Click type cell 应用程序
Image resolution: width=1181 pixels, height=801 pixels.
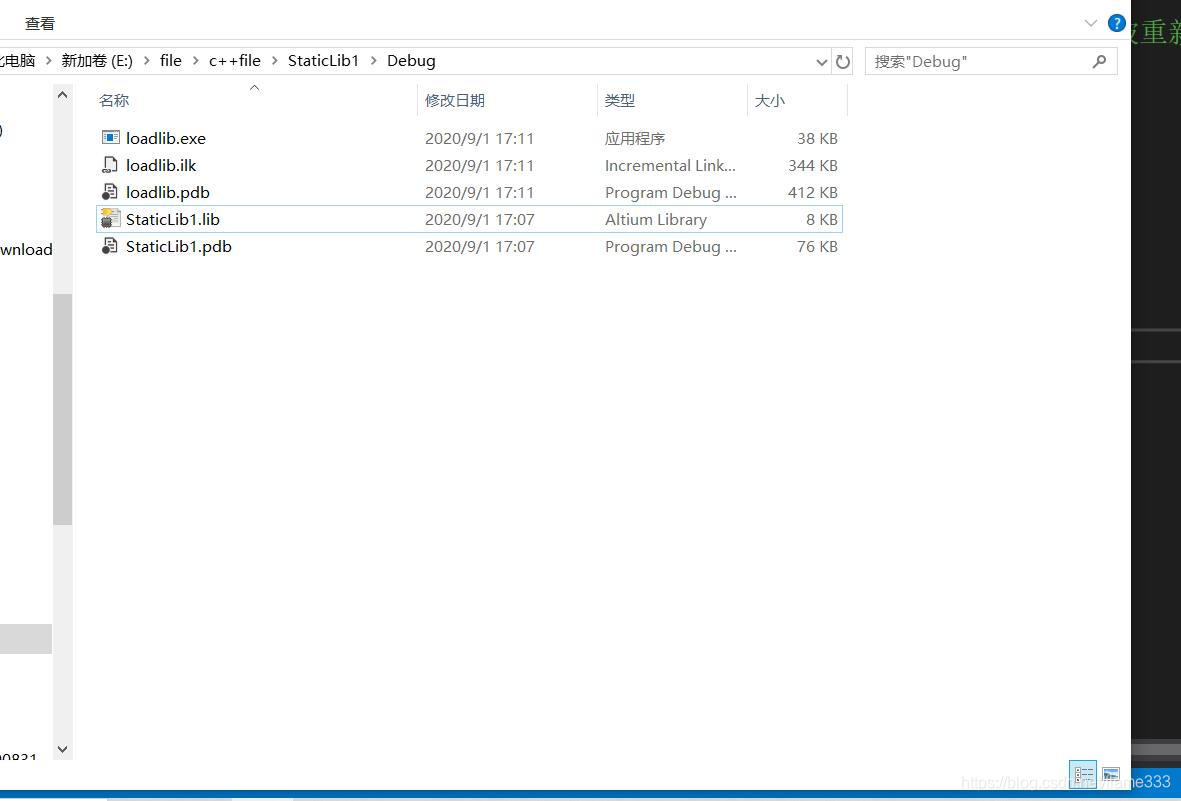coord(635,139)
